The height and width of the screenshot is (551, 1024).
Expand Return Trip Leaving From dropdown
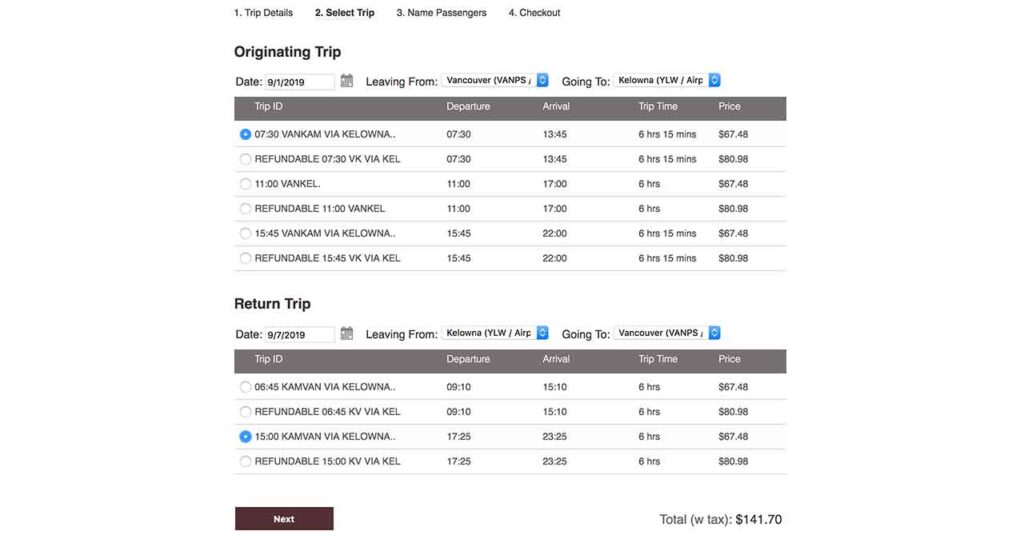coord(496,333)
